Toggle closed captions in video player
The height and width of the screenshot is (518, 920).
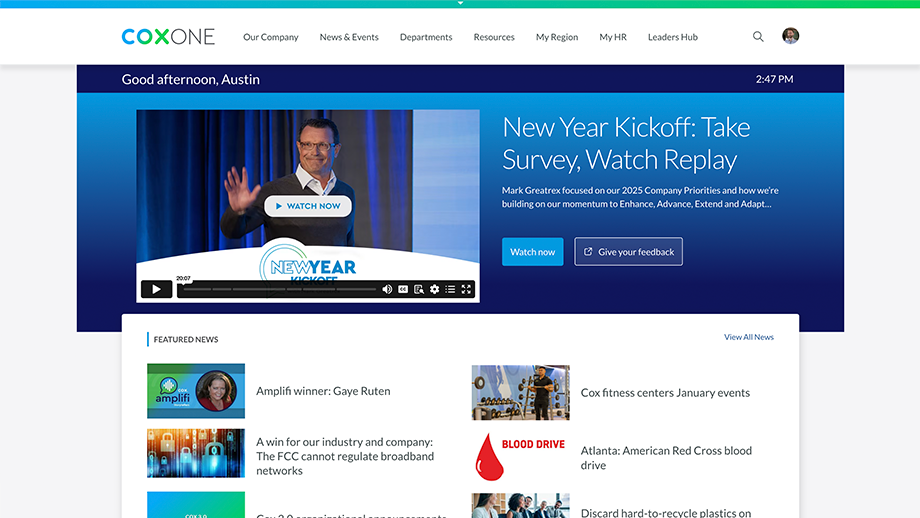403,289
